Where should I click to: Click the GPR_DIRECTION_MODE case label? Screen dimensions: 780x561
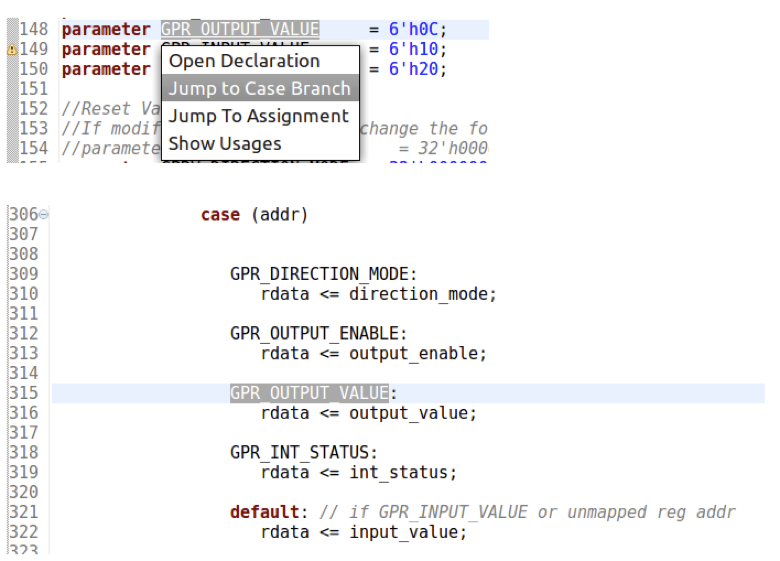click(319, 274)
